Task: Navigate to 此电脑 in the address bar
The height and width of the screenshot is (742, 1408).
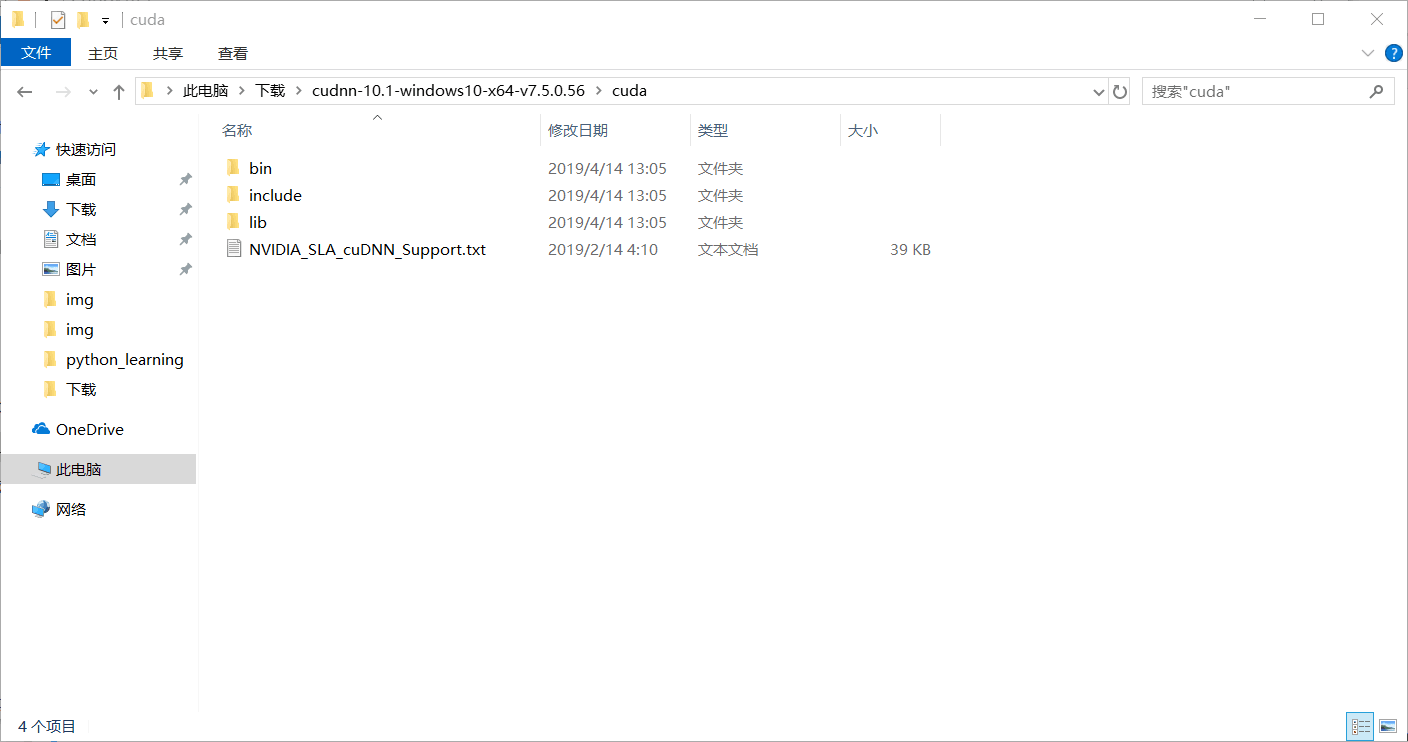Action: [205, 91]
